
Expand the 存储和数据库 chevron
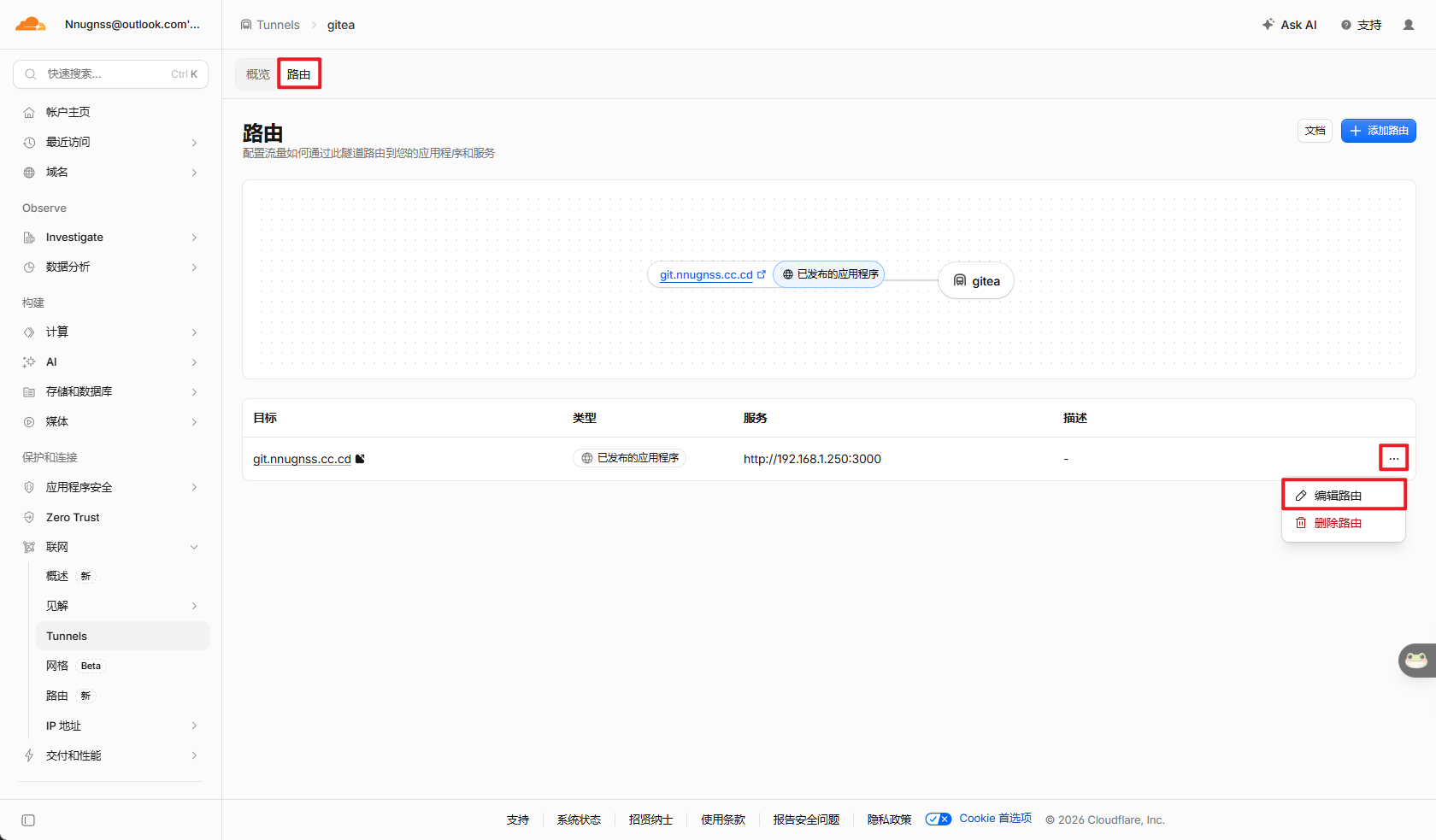coord(194,392)
